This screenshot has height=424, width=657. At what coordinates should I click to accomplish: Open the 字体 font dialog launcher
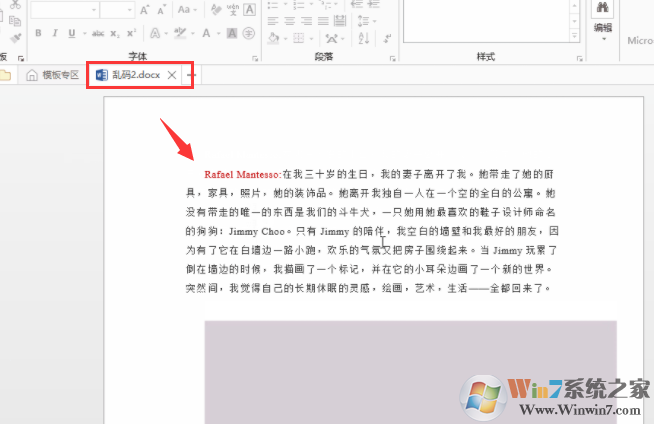(x=255, y=57)
